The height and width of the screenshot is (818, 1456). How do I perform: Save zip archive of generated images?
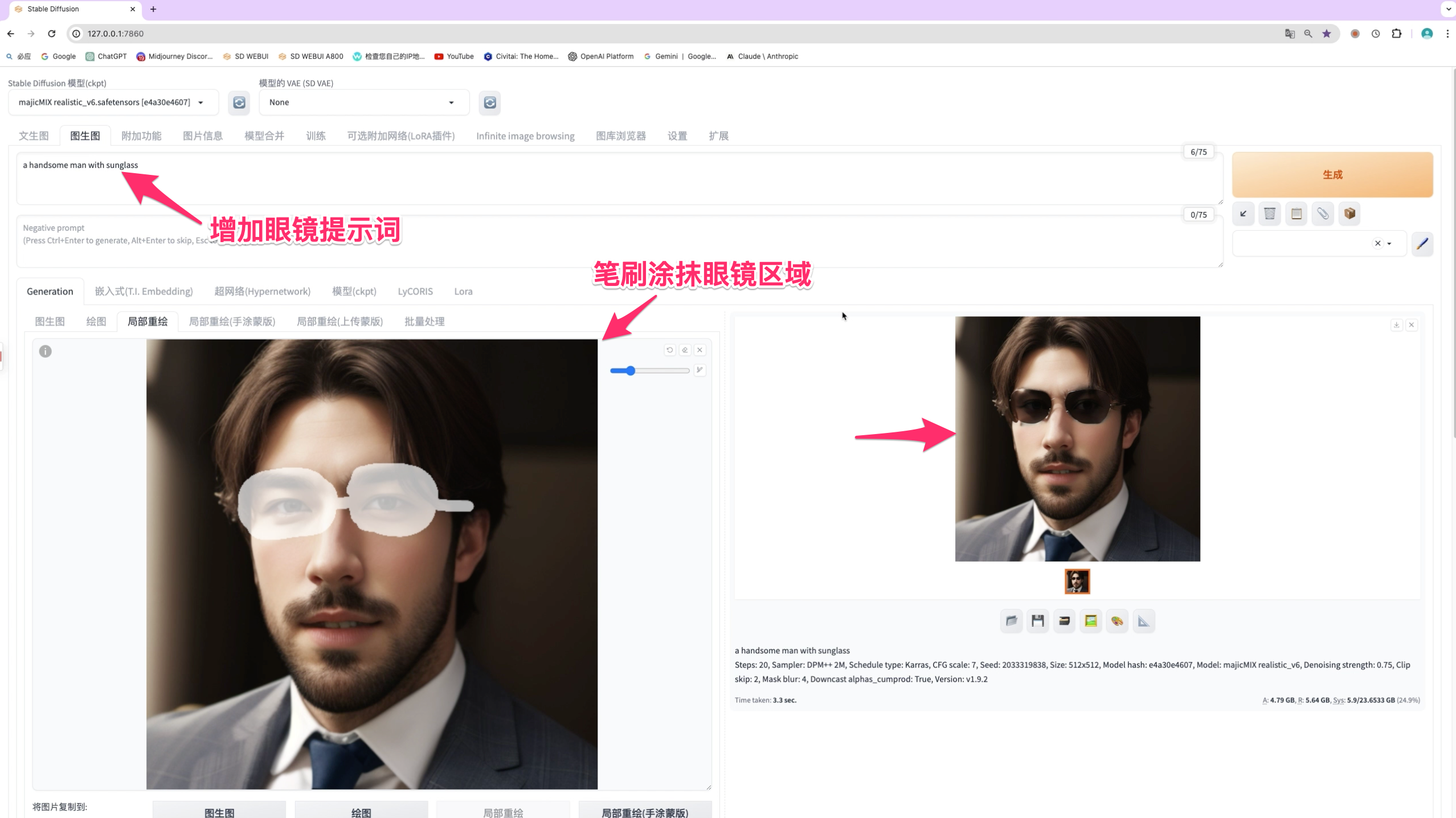tap(1064, 621)
